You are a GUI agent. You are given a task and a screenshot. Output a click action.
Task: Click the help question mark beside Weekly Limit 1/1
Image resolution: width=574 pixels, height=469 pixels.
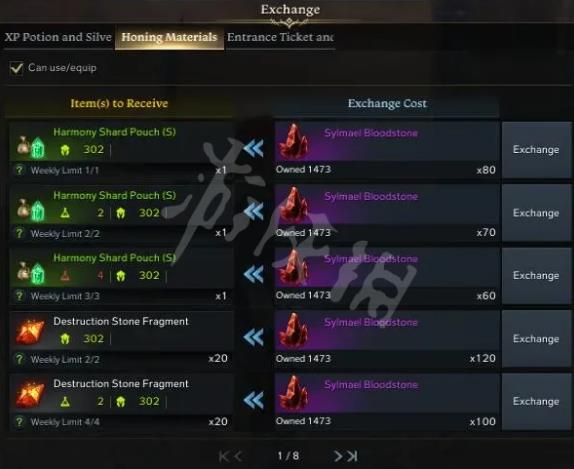(x=19, y=170)
